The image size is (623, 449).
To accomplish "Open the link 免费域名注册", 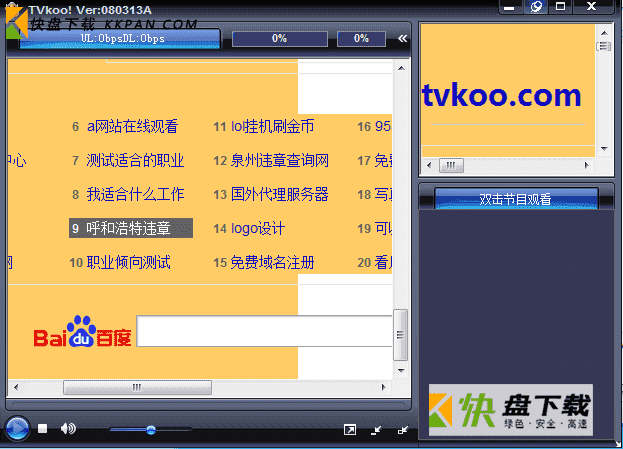I will 272,262.
